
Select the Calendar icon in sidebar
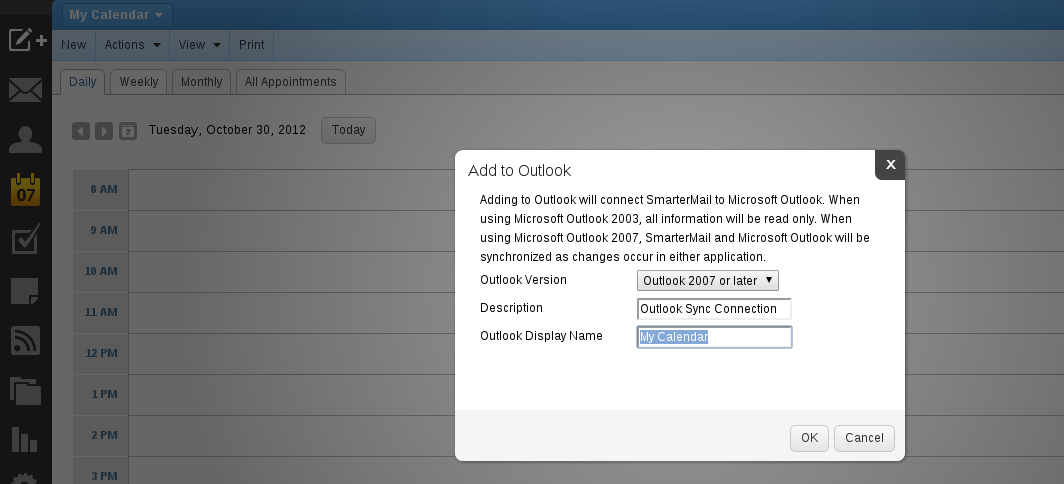[26, 189]
